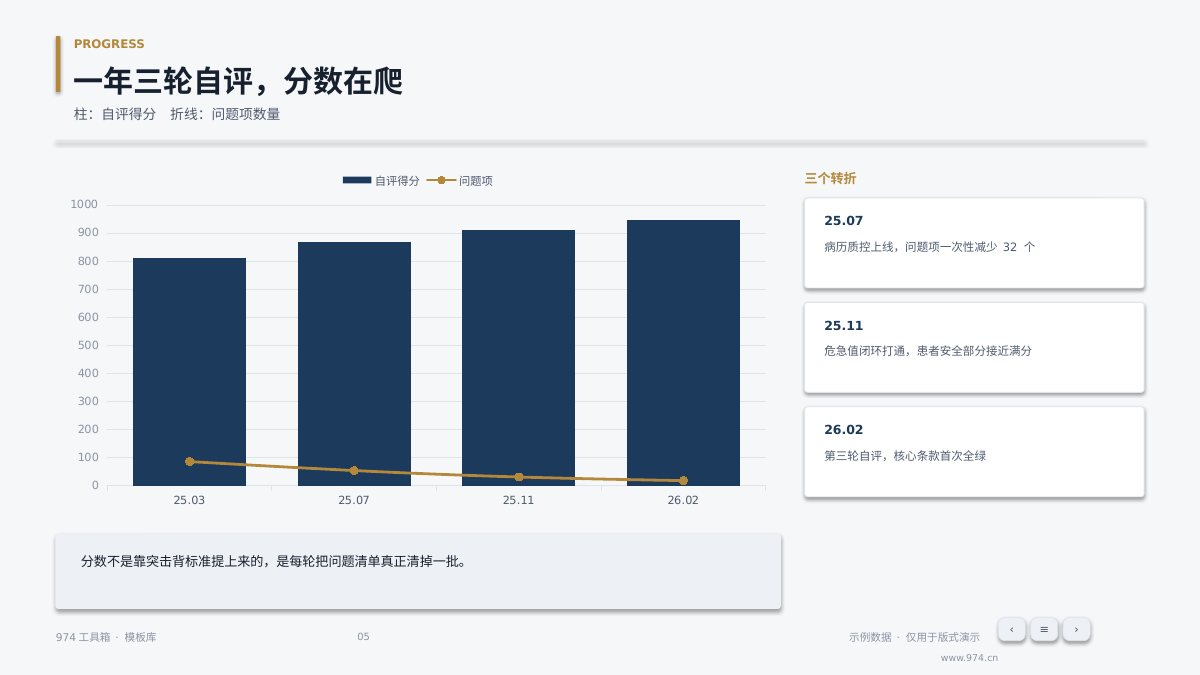The image size is (1200, 675).
Task: Click the page number 05
Action: point(363,637)
